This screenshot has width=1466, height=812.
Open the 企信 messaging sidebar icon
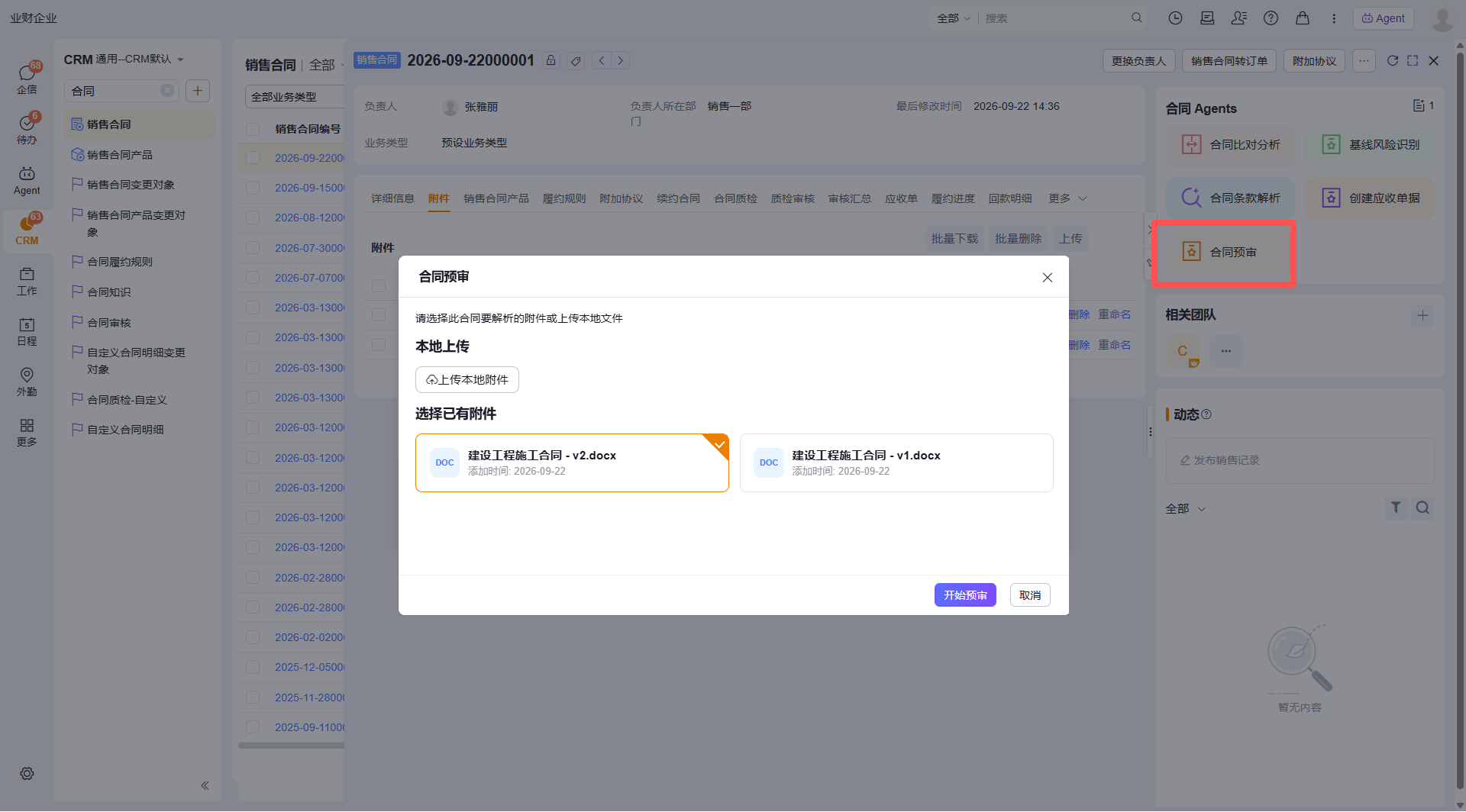pyautogui.click(x=27, y=79)
